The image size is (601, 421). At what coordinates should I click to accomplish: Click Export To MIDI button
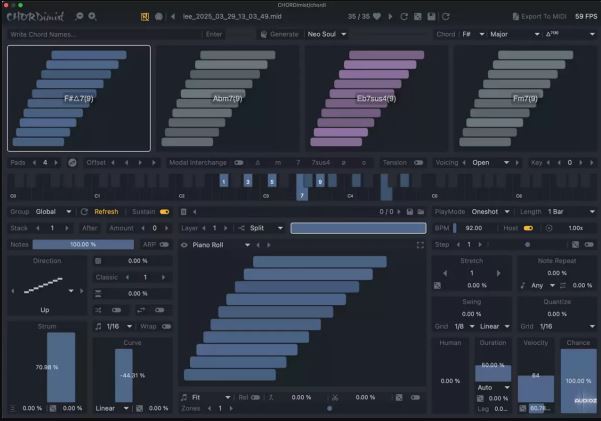[x=539, y=16]
